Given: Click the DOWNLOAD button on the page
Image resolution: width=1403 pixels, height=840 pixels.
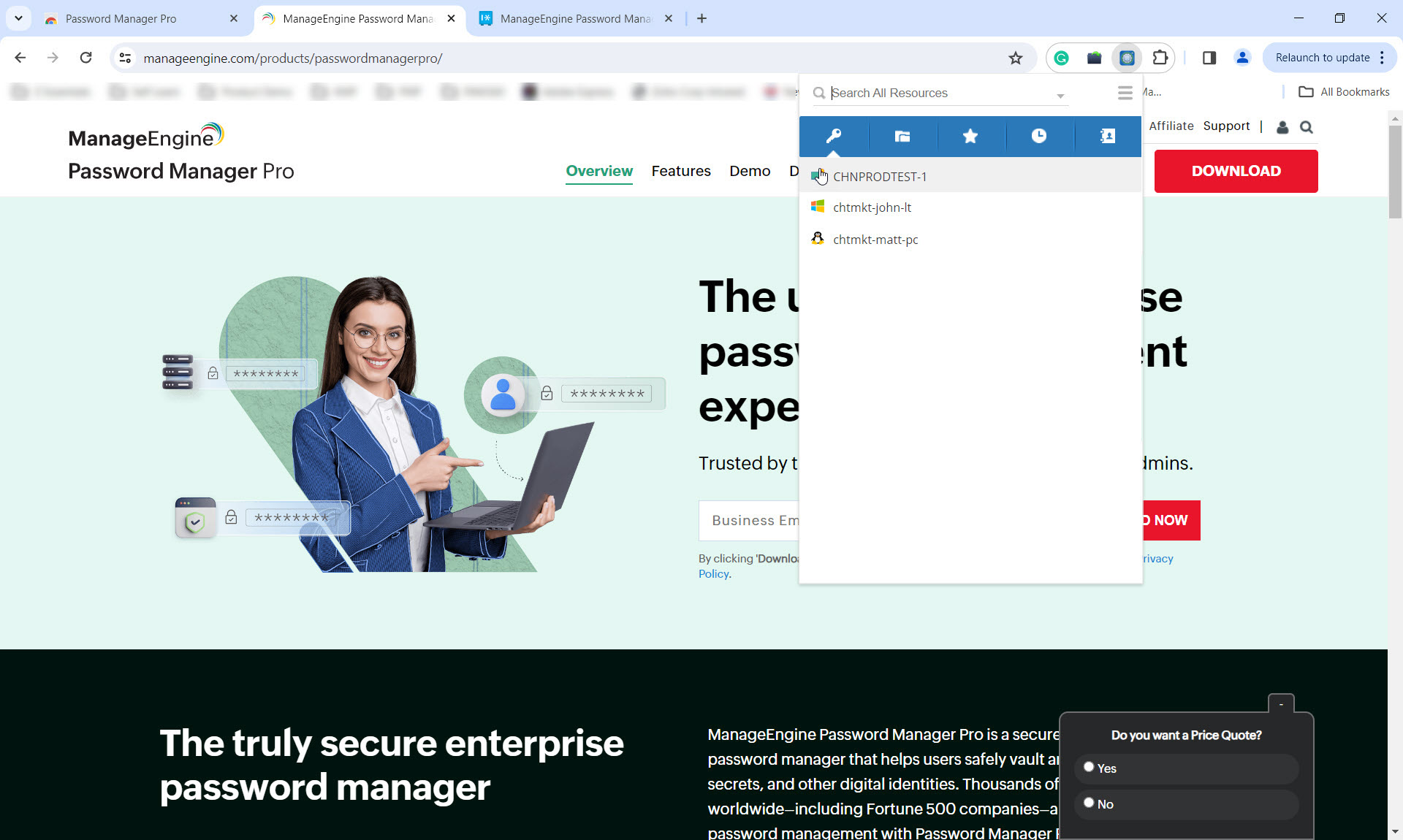Looking at the screenshot, I should click(x=1236, y=171).
